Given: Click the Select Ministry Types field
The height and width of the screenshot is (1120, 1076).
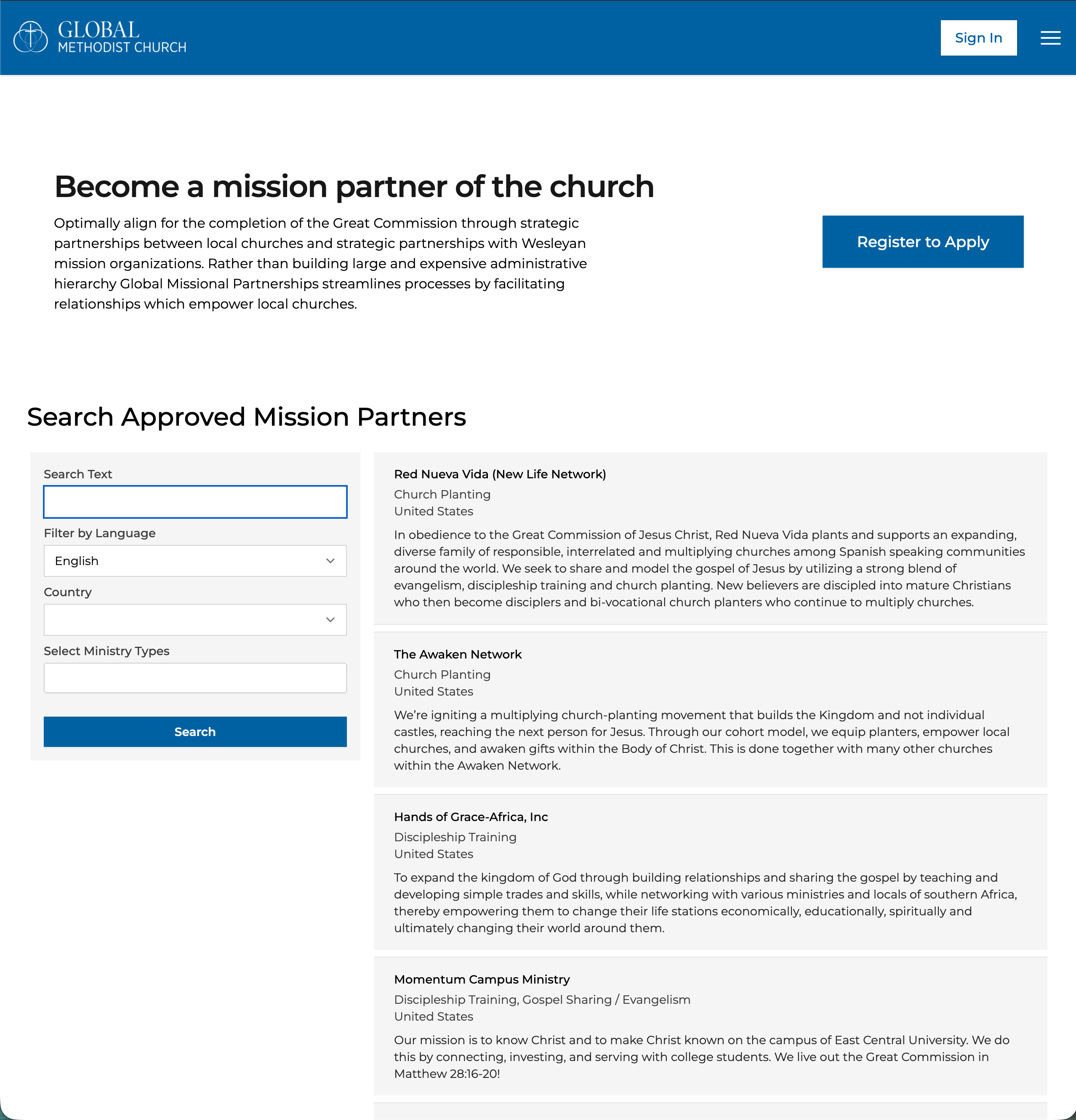Looking at the screenshot, I should [x=195, y=678].
